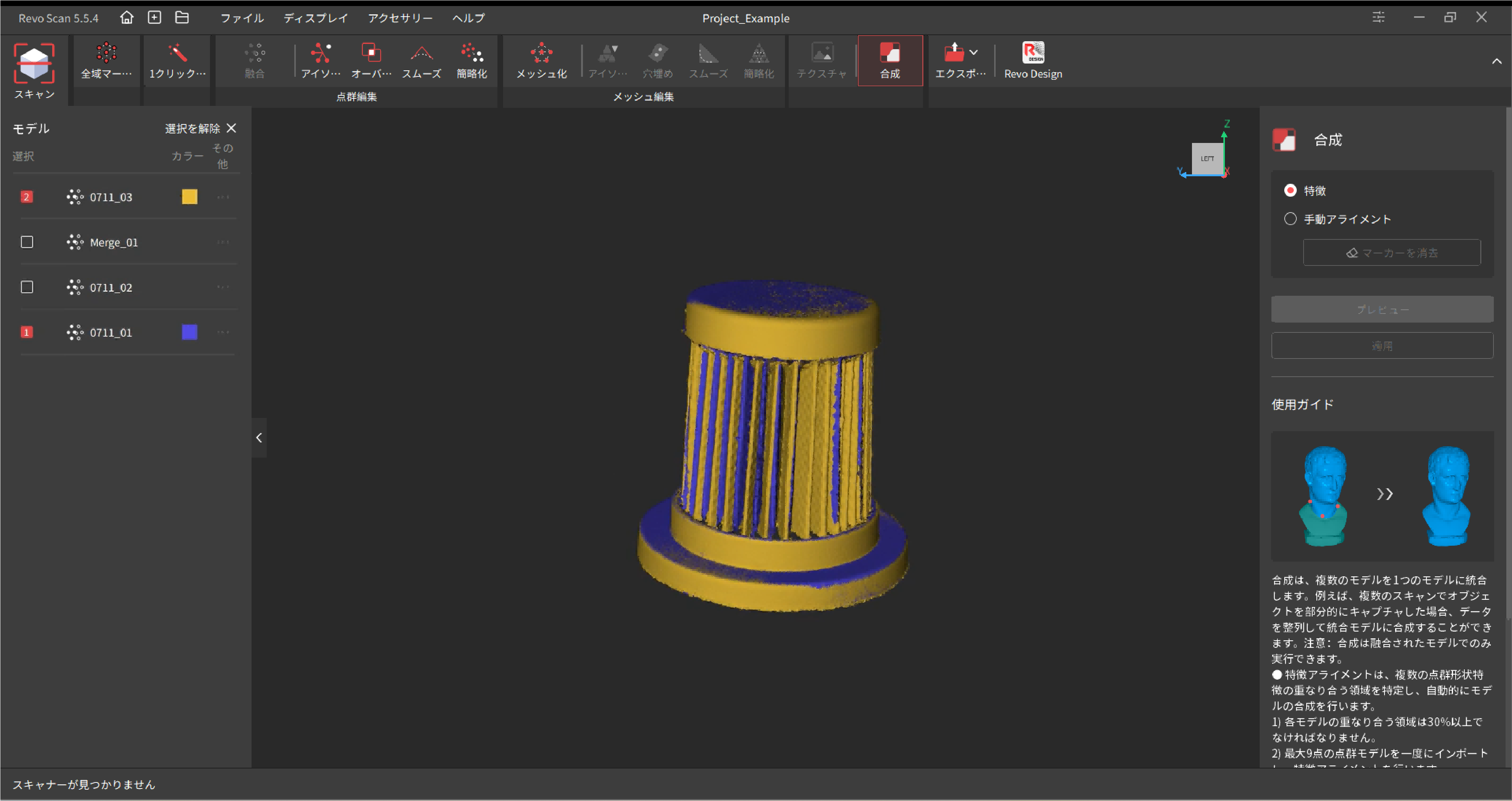
Task: Click mesh 簡略化 tool icon
Action: (759, 60)
